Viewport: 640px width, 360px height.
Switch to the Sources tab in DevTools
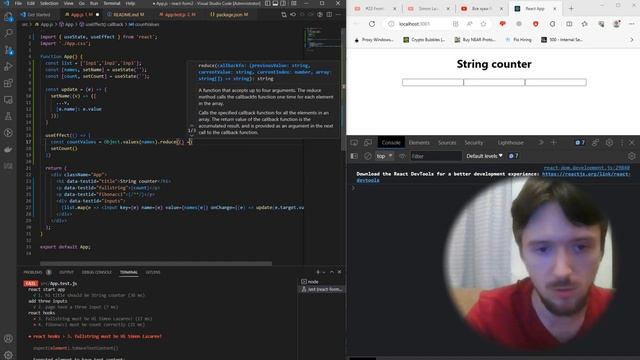point(447,142)
